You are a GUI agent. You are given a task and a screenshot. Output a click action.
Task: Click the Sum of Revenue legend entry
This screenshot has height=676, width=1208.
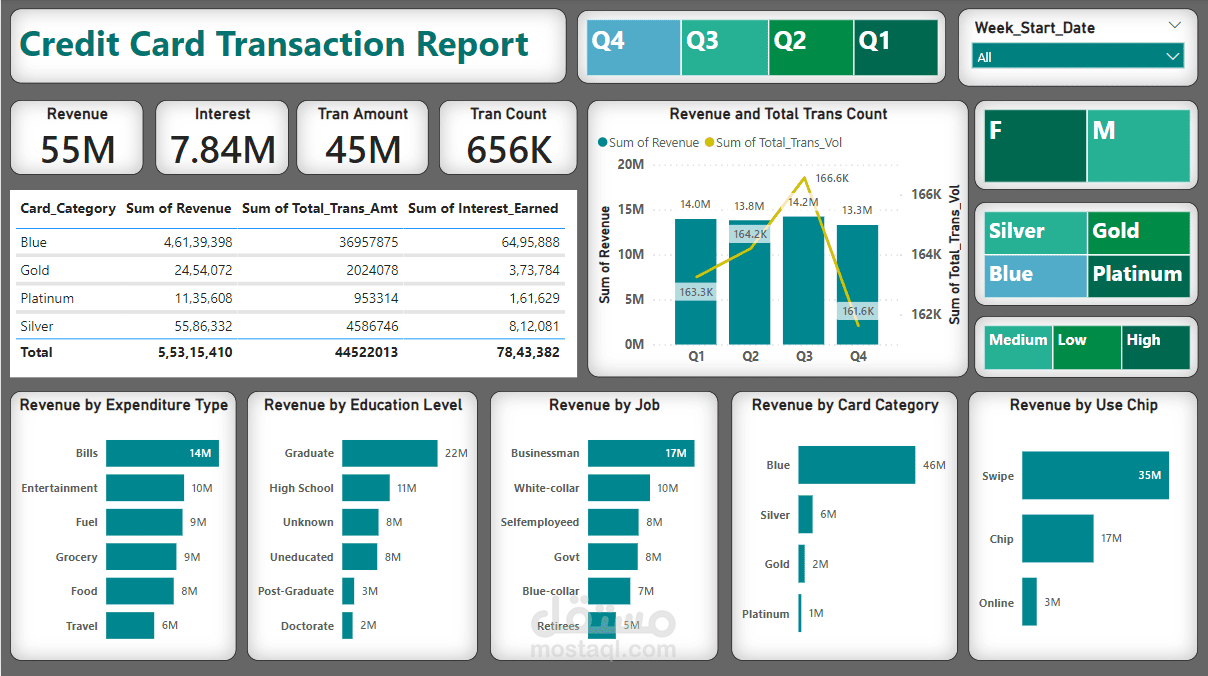(x=648, y=143)
